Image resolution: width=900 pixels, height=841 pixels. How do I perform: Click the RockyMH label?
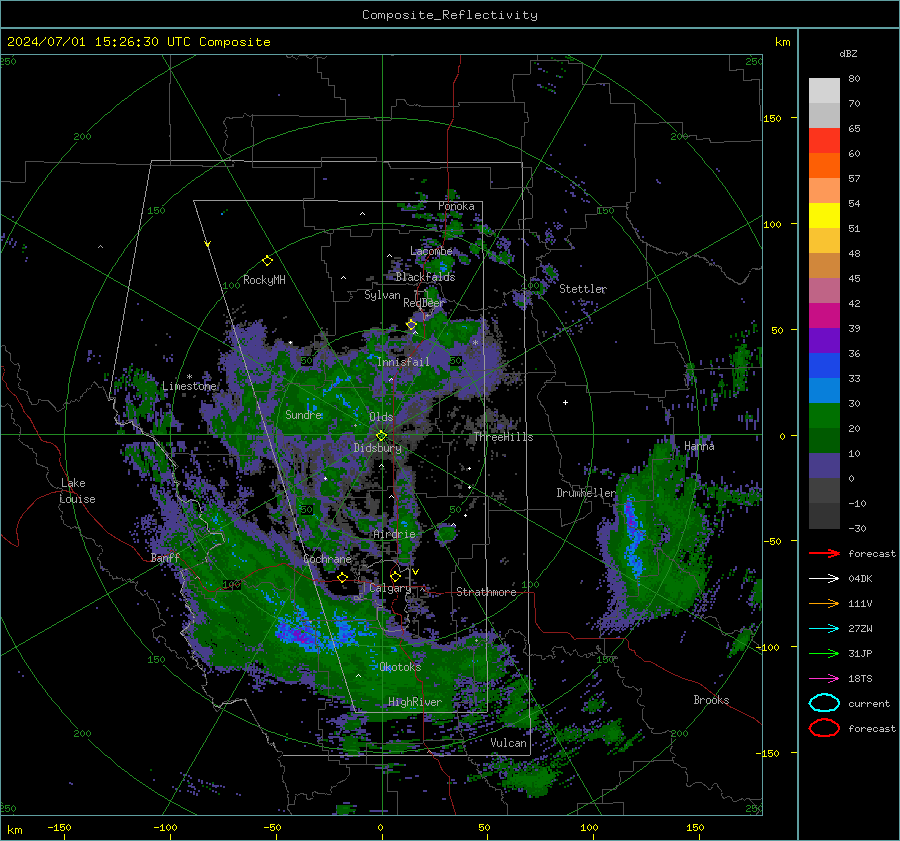pos(264,280)
